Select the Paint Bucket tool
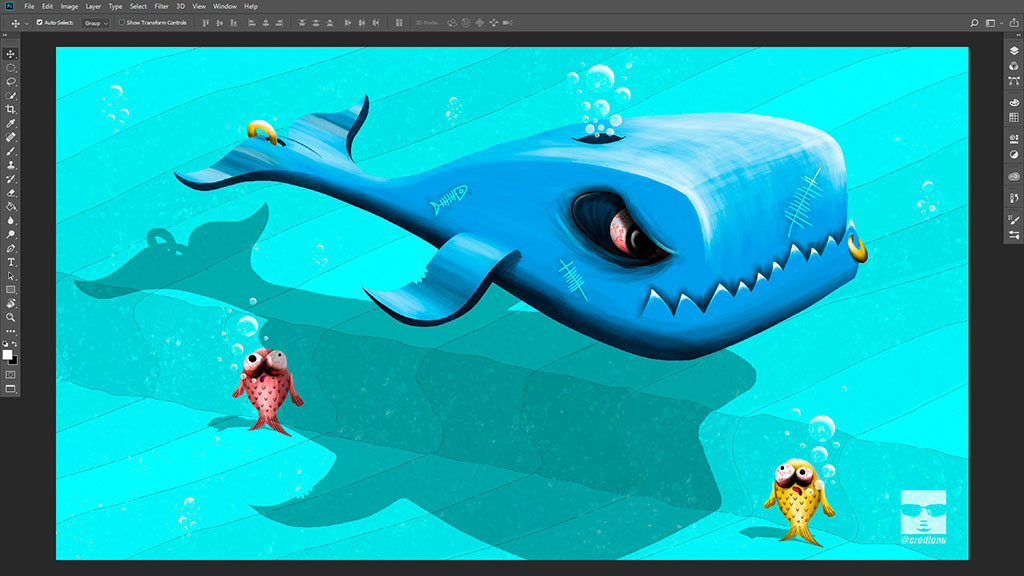1024x576 pixels. click(x=10, y=206)
